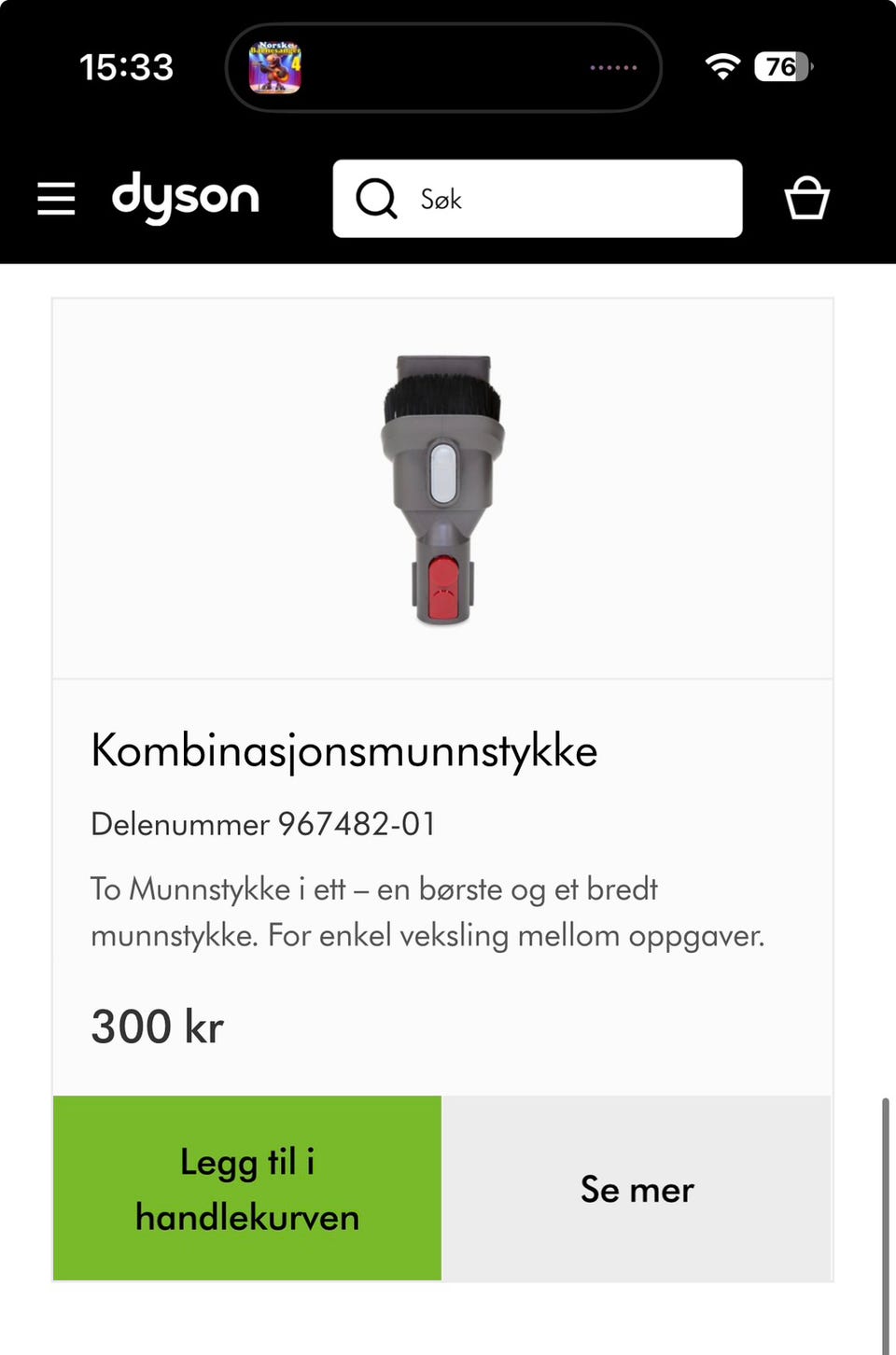
Task: Tap the audio activity dots in Dynamic Island
Action: (x=613, y=67)
